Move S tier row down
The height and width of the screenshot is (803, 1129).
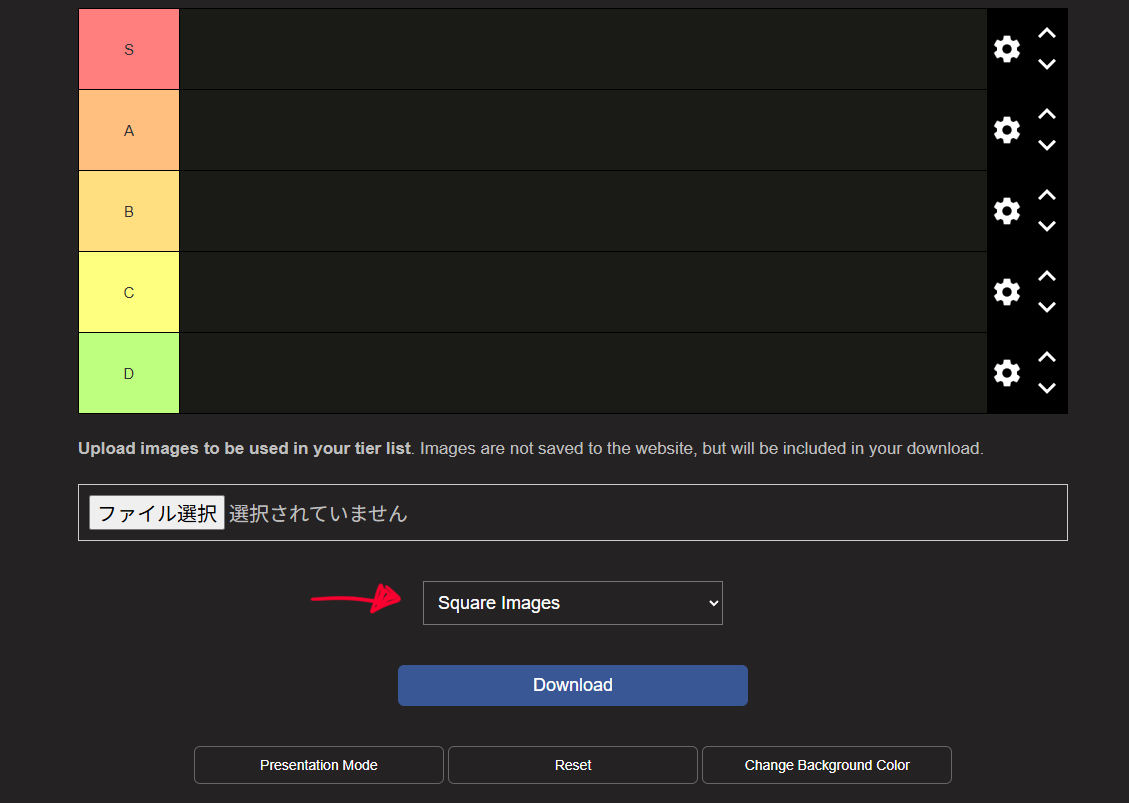coord(1046,65)
